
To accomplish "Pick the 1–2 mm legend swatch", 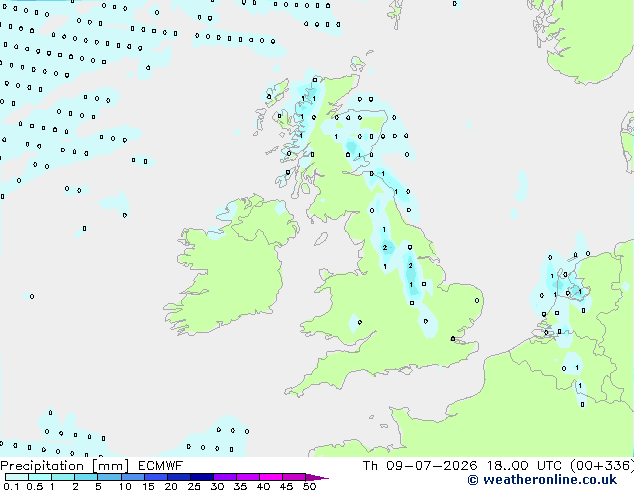I will tap(63, 477).
